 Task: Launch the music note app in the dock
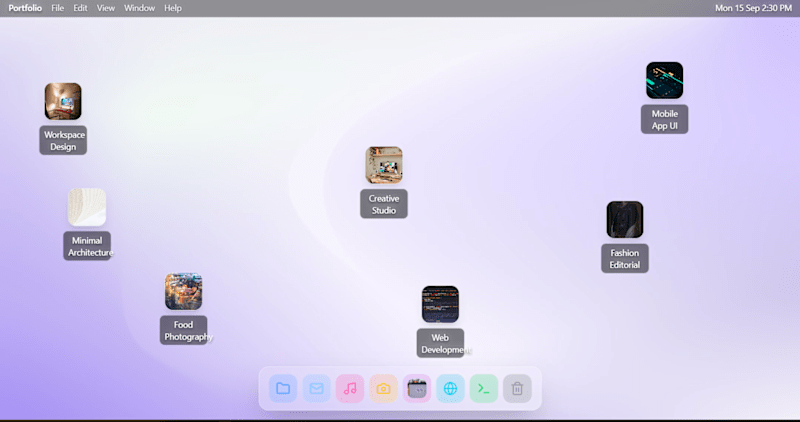coord(350,388)
